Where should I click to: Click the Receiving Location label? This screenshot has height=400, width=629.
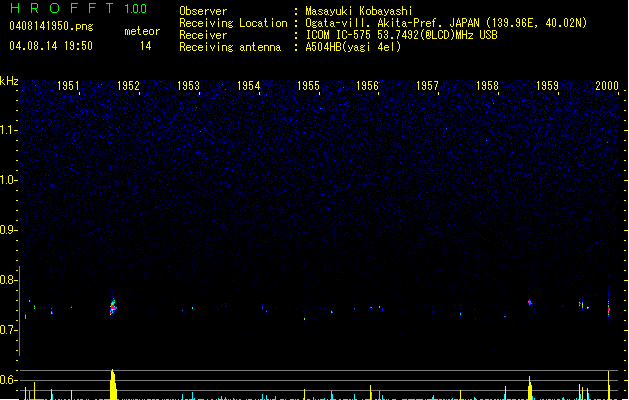[x=233, y=23]
